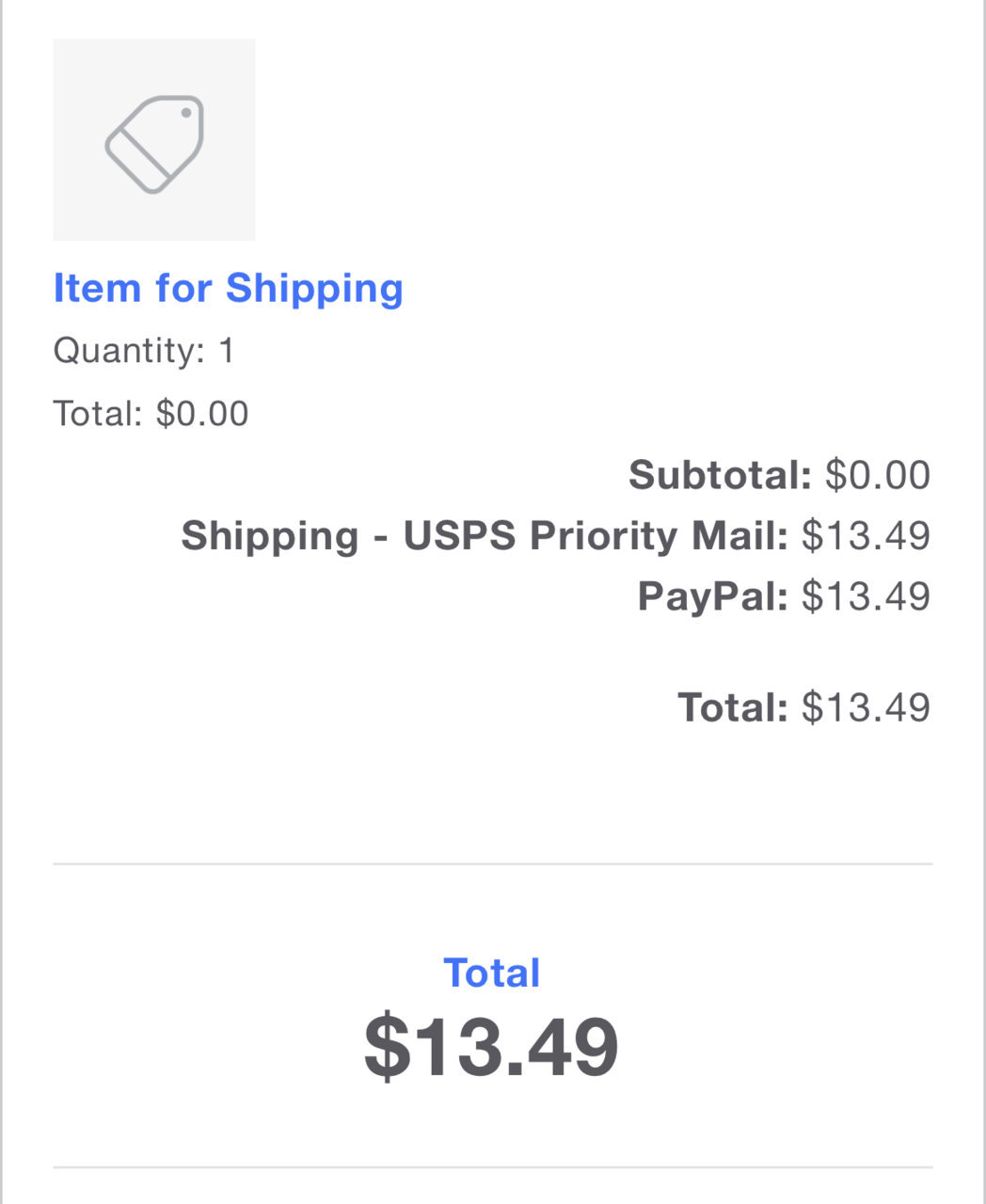Click the Subtotal label

click(x=720, y=475)
